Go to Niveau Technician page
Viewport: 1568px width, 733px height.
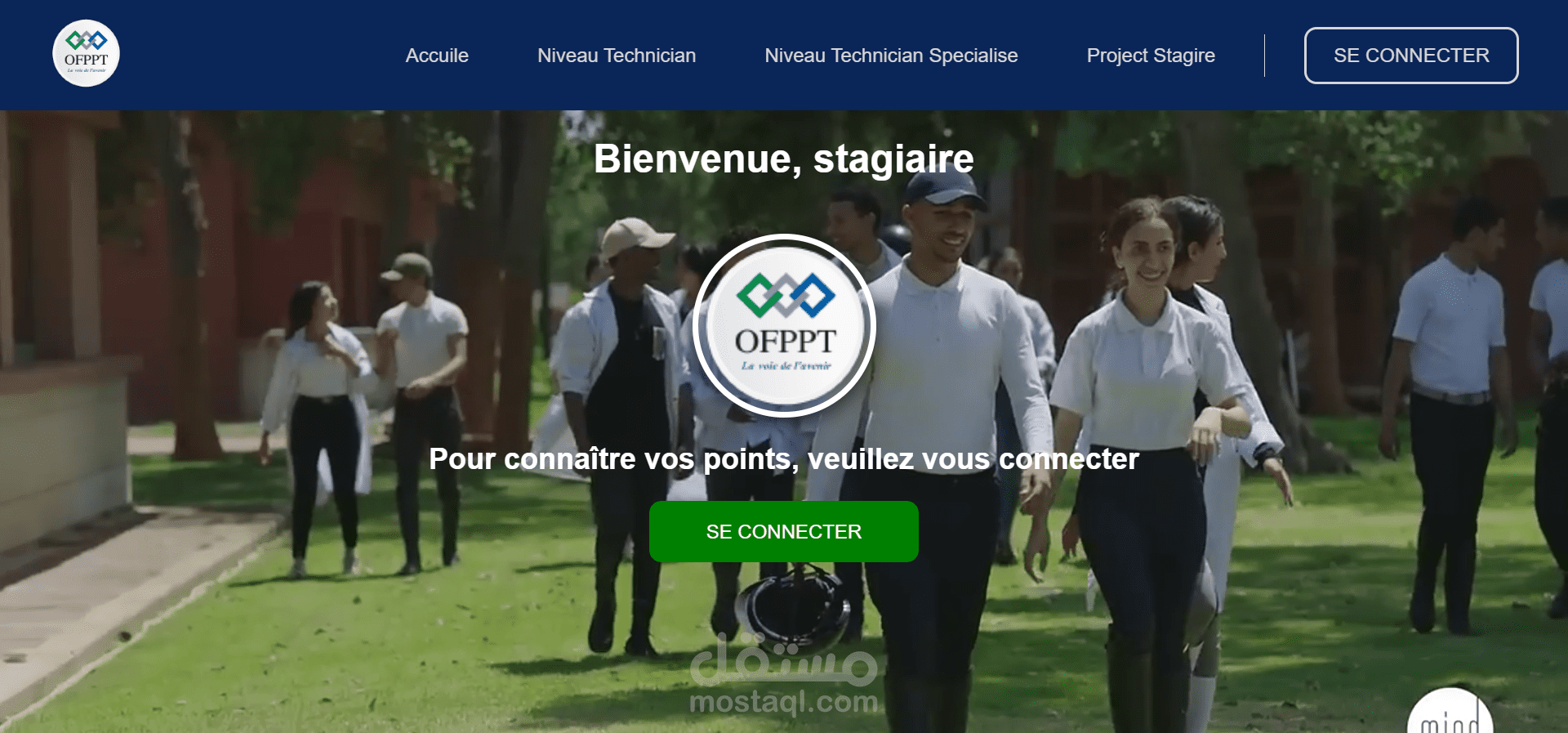coord(617,56)
